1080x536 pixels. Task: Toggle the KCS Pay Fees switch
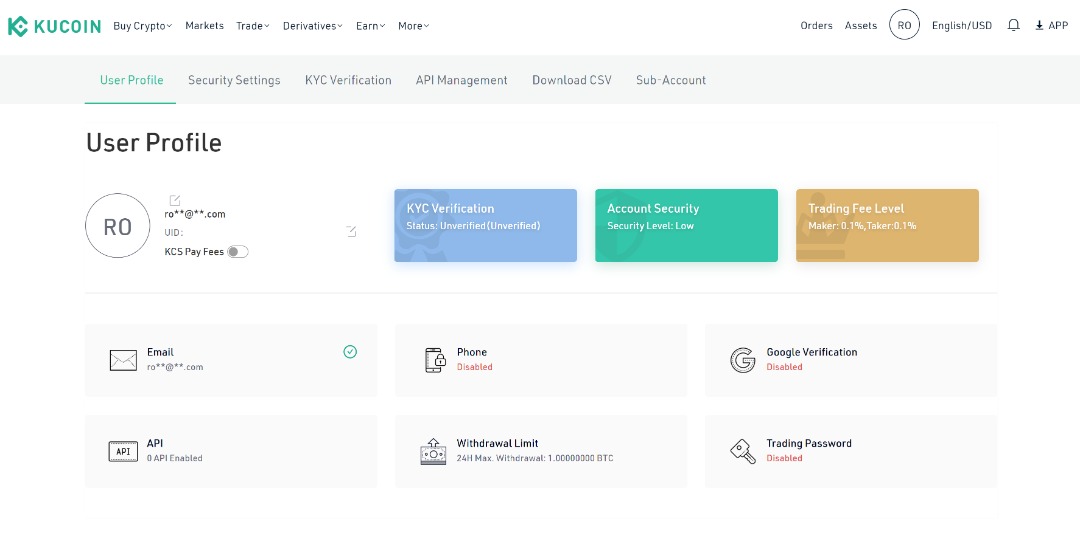[x=237, y=252]
